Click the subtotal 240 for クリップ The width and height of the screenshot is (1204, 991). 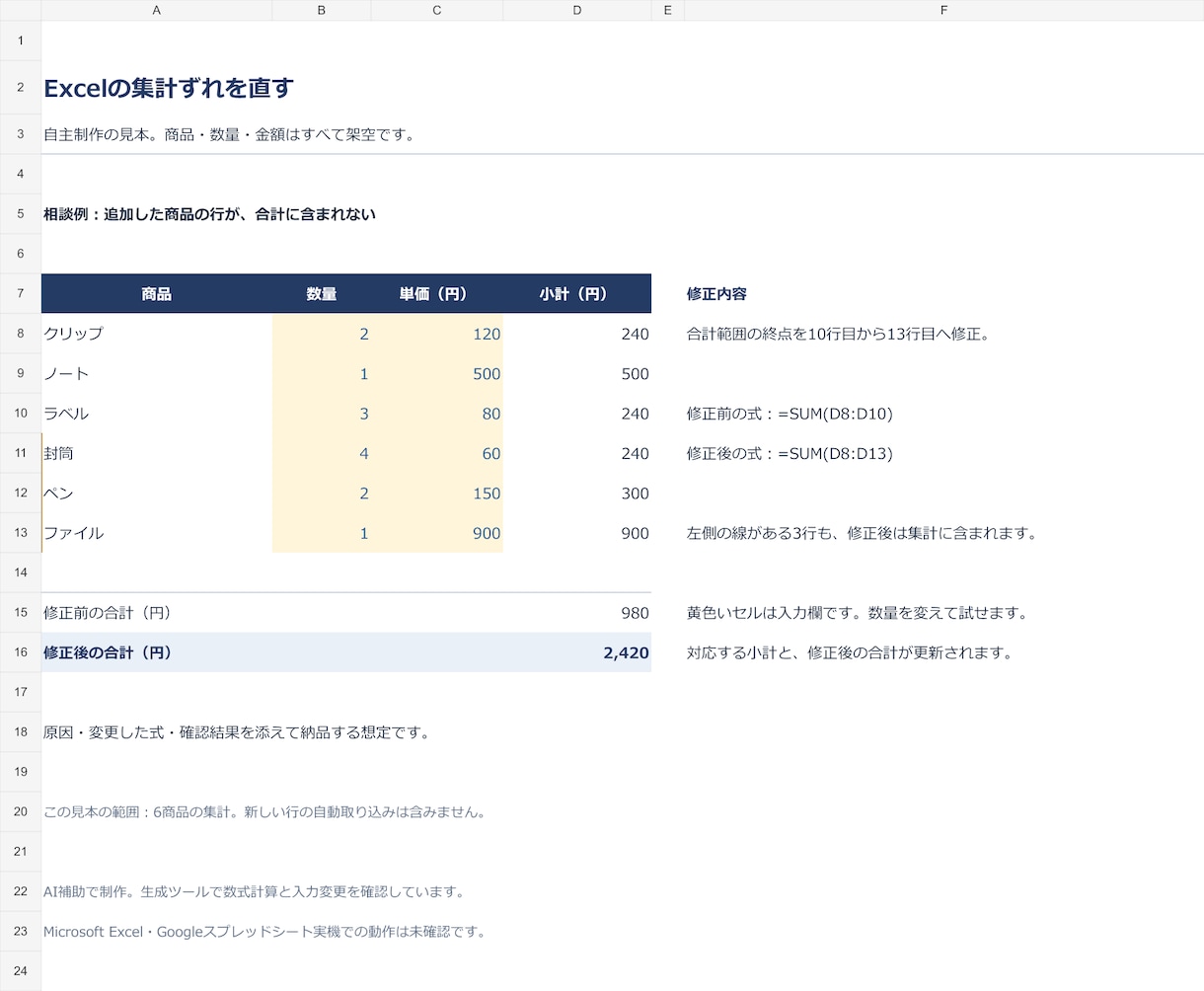pos(577,334)
